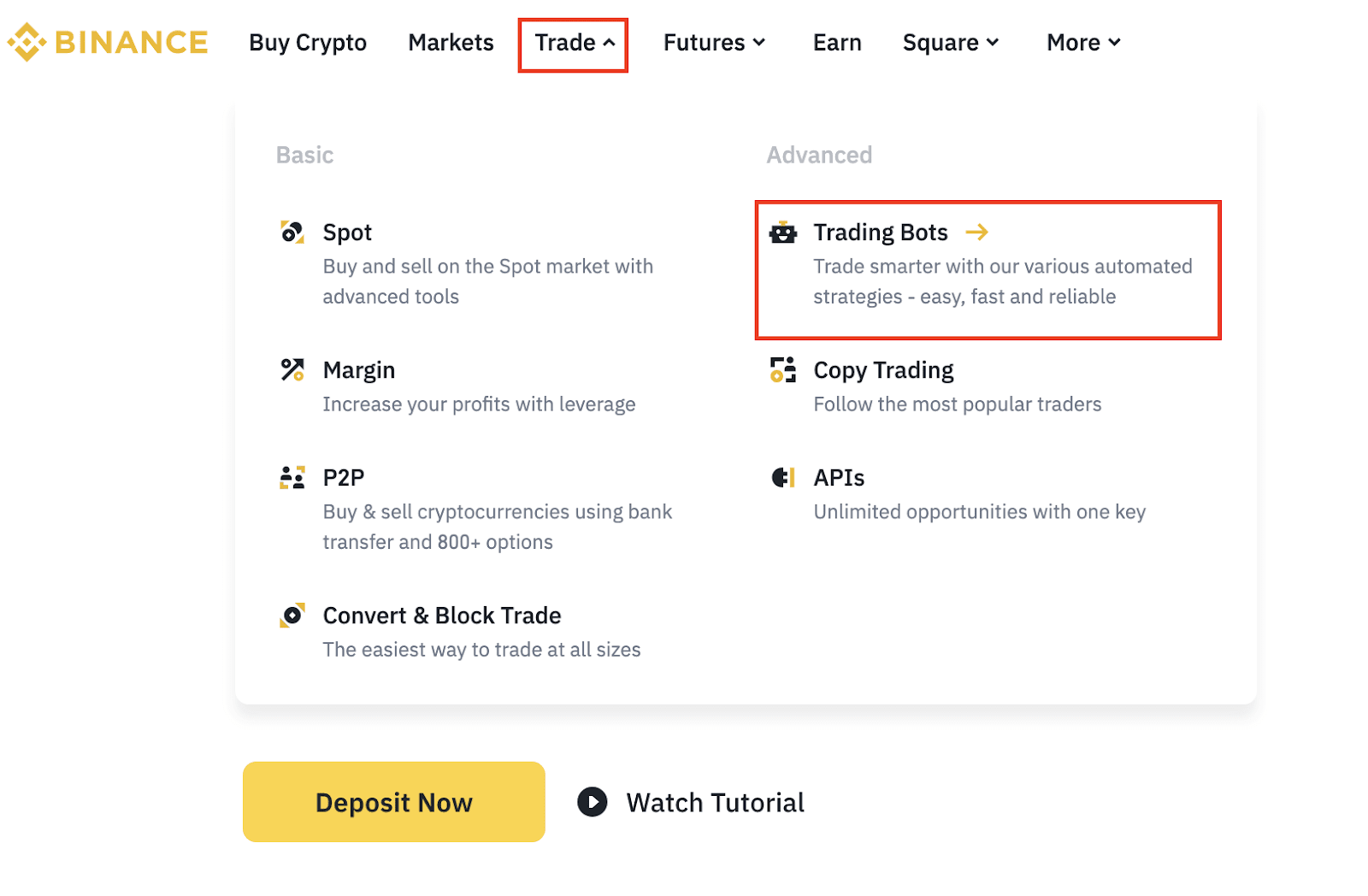1368x896 pixels.
Task: Expand the More menu
Action: point(1082,43)
